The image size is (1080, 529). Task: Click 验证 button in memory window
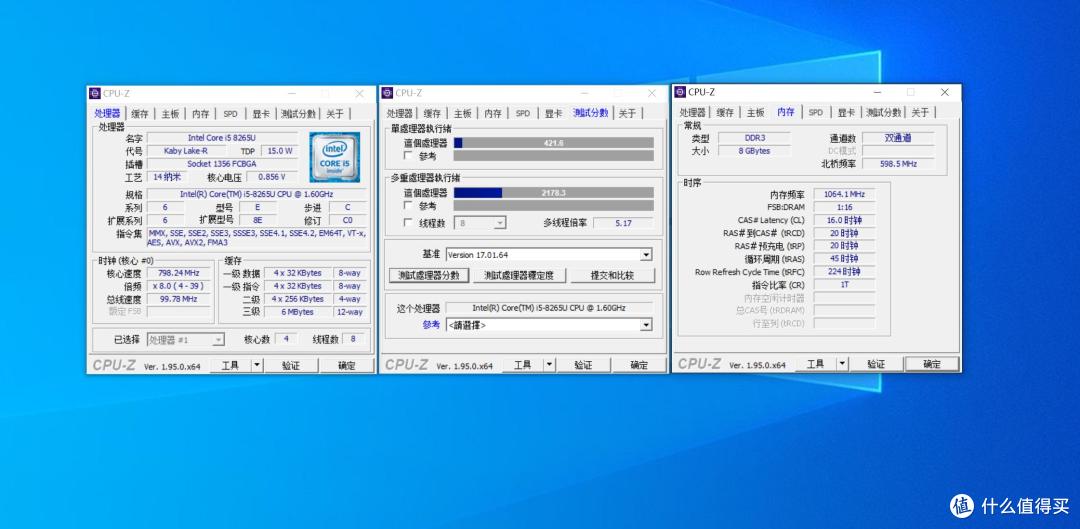(x=876, y=364)
